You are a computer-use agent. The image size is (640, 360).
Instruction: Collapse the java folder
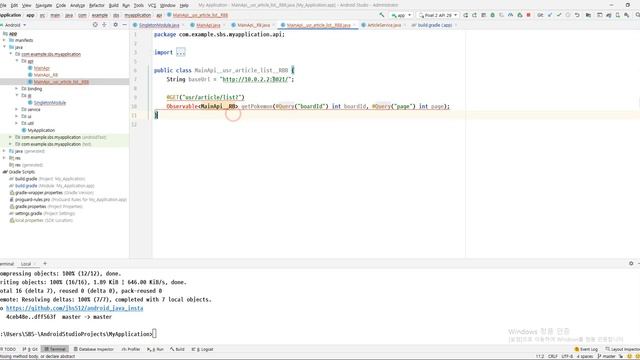4,47
